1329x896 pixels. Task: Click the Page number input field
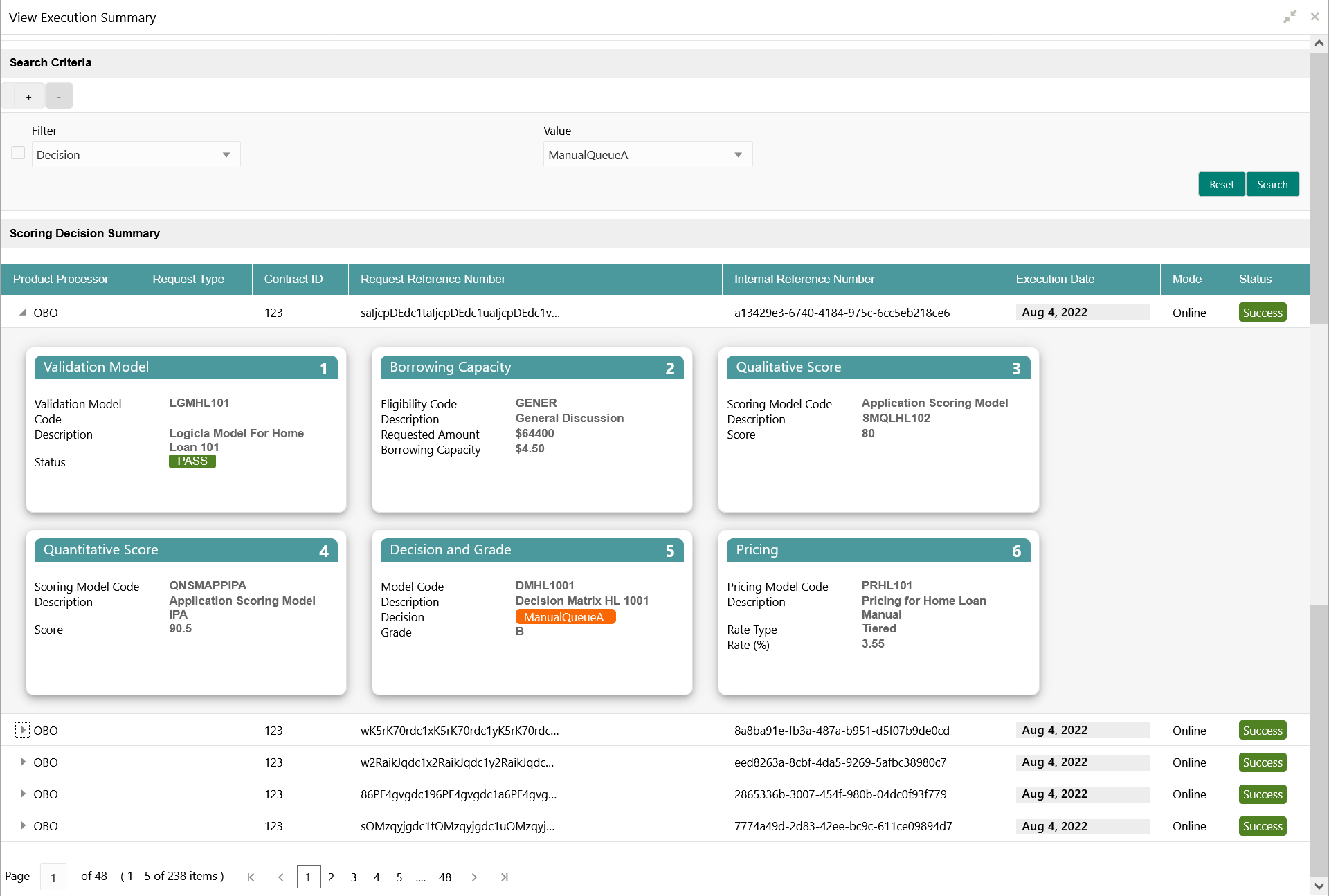(53, 877)
